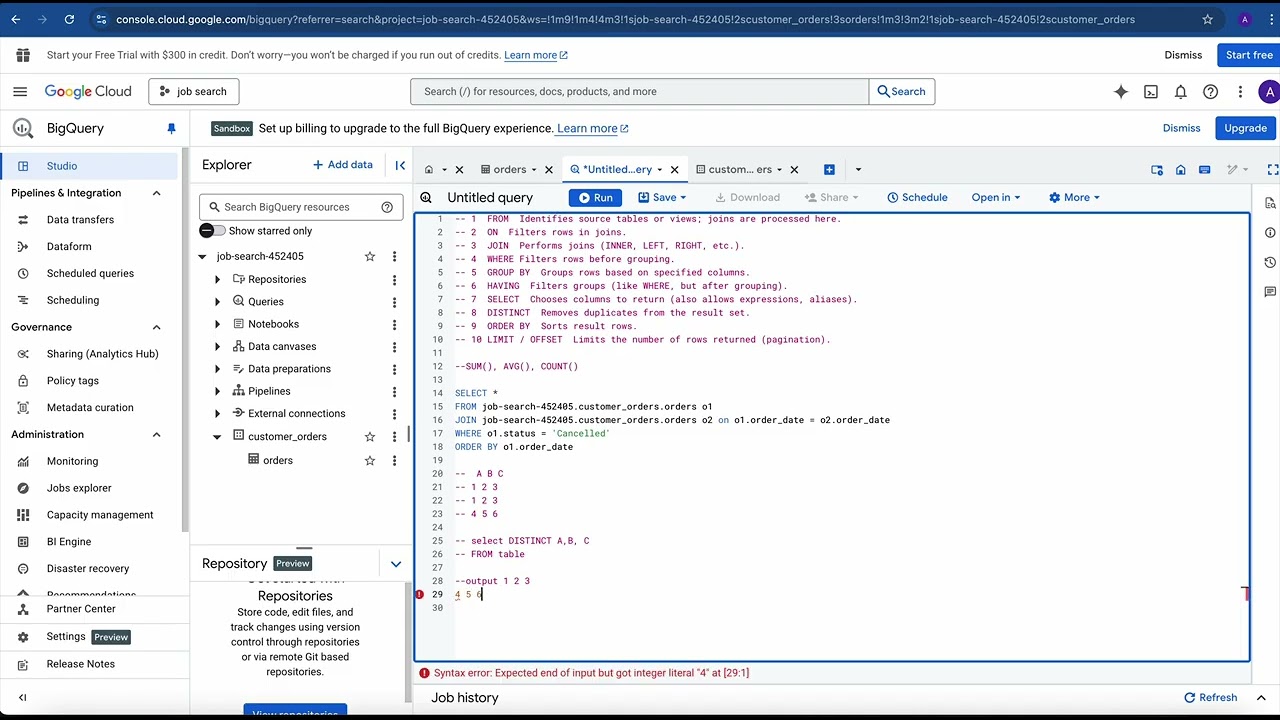The width and height of the screenshot is (1280, 720).
Task: Open actions menu for Notebooks row
Action: tap(394, 324)
